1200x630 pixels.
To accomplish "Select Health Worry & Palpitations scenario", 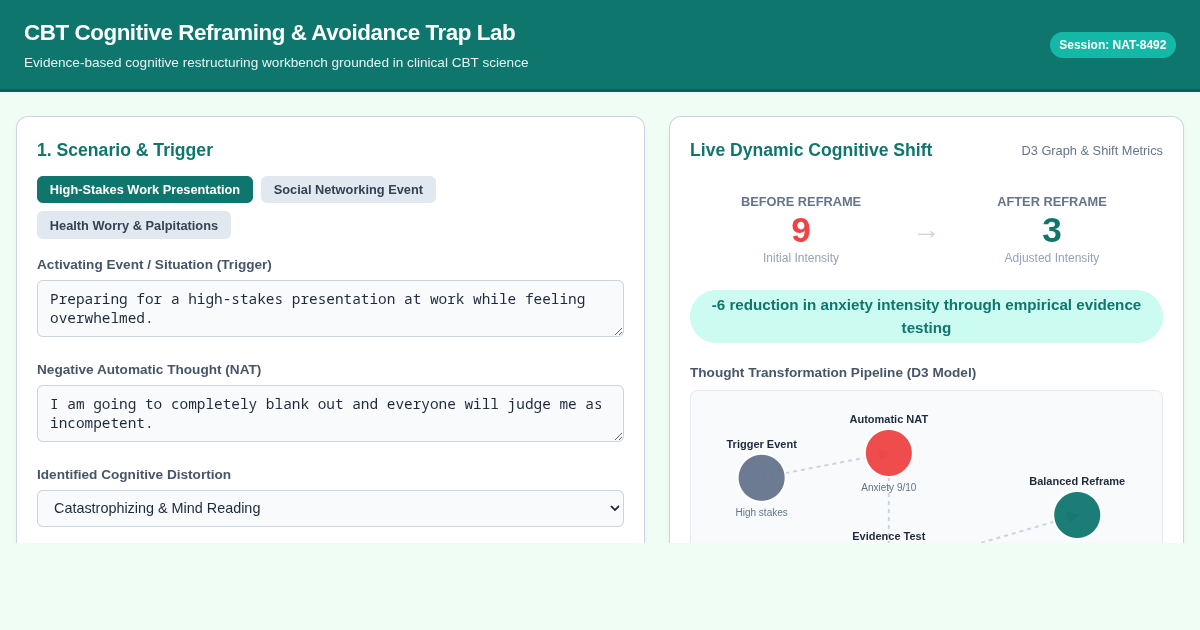I will pos(134,225).
